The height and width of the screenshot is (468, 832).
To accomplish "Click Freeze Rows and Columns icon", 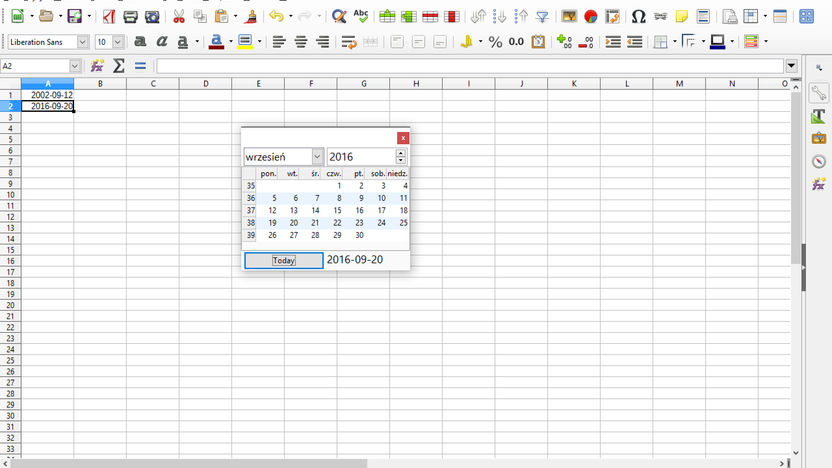I will [x=751, y=16].
